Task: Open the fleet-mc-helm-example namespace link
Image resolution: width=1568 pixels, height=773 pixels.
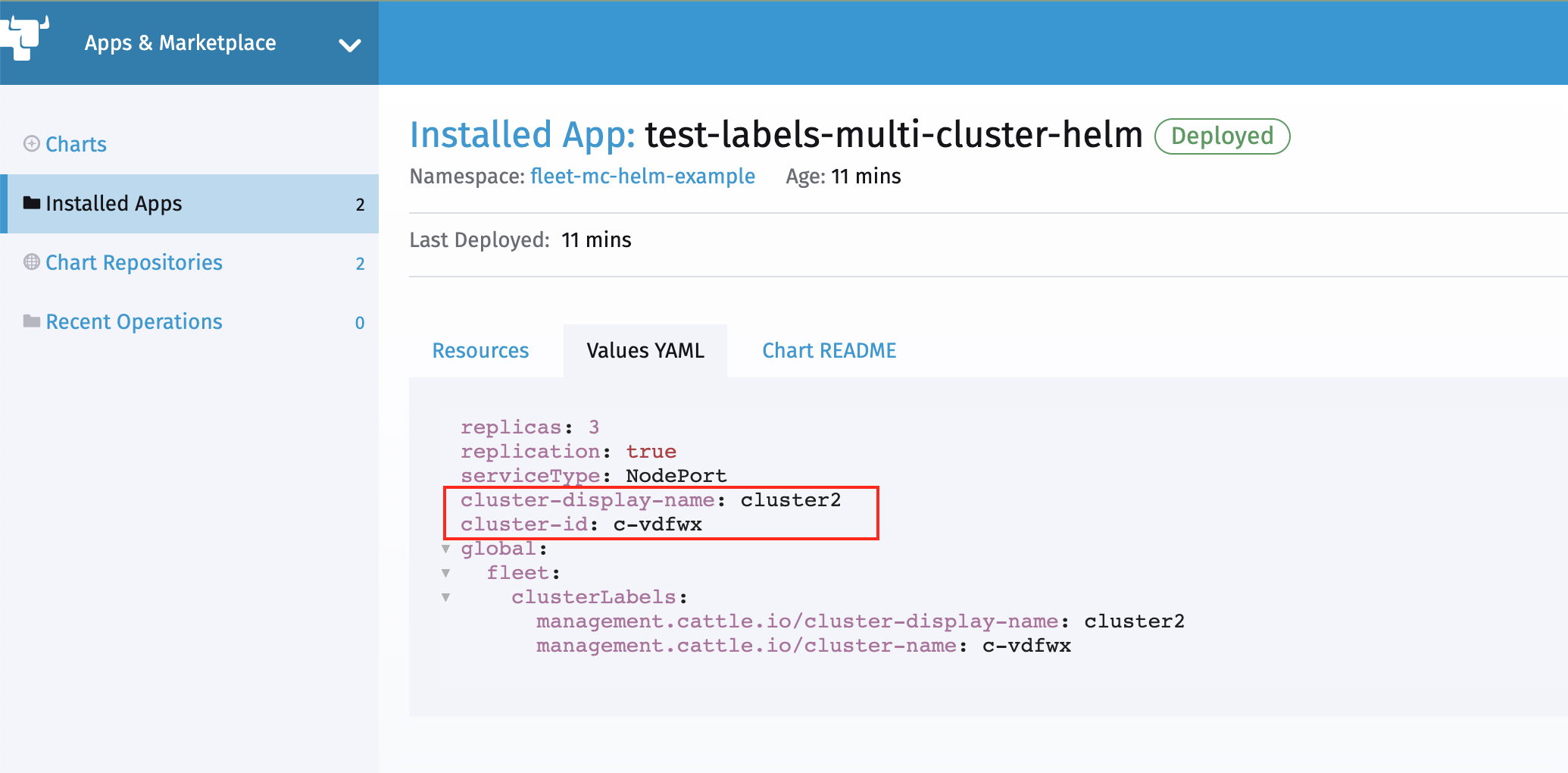Action: click(x=642, y=176)
